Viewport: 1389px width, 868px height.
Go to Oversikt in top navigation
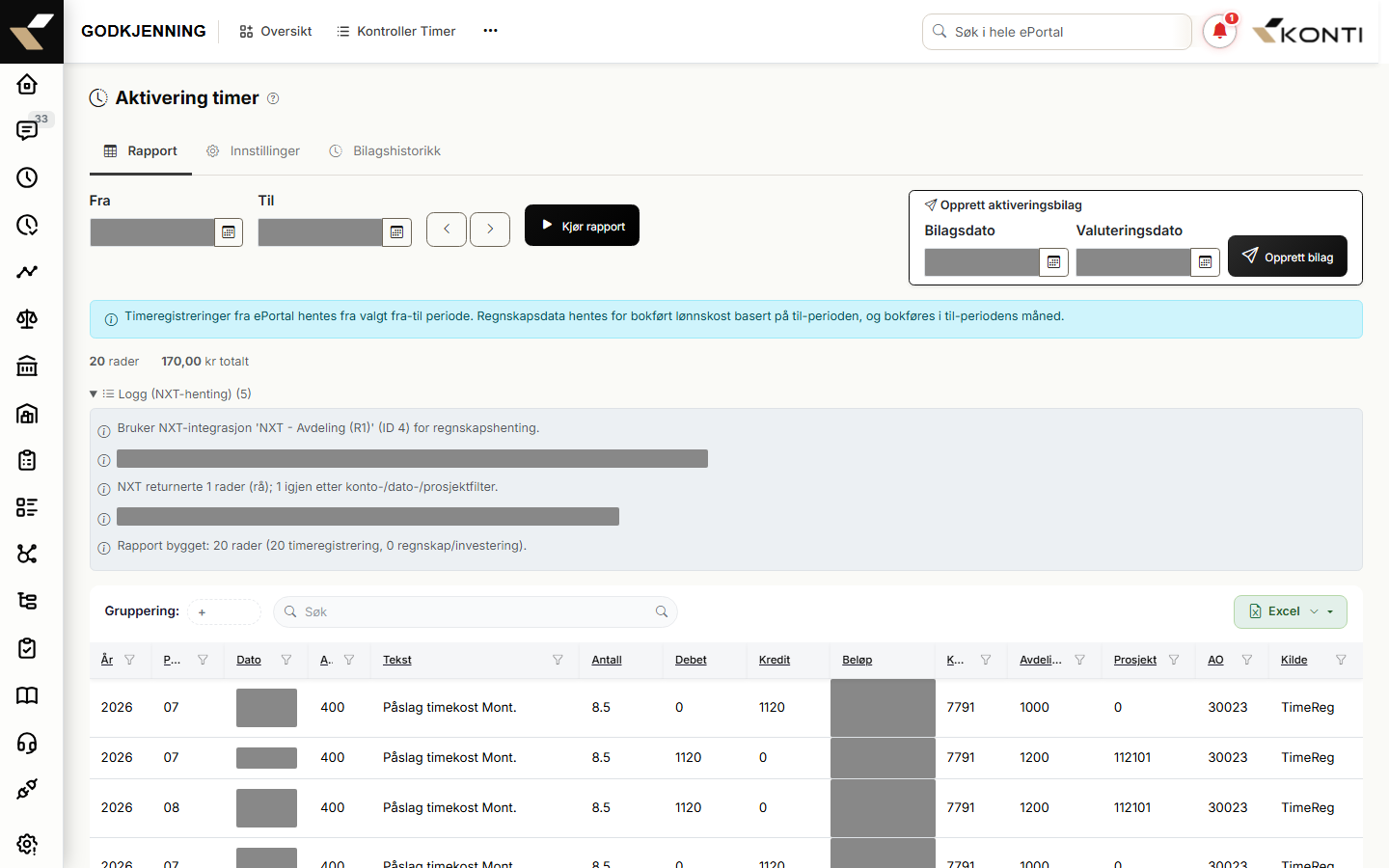point(276,31)
